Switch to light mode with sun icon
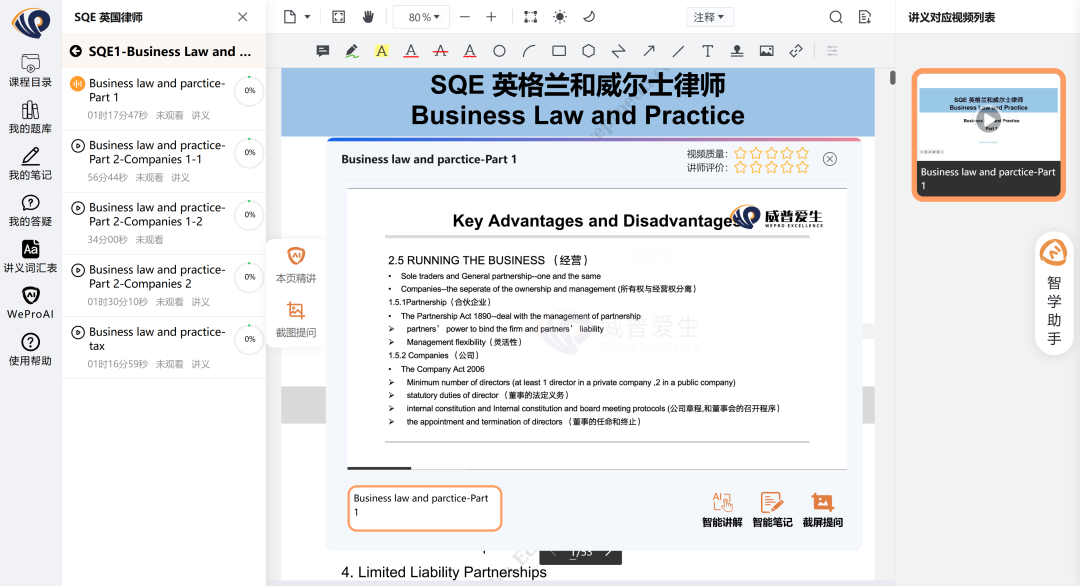The width and height of the screenshot is (1080, 586). click(559, 17)
